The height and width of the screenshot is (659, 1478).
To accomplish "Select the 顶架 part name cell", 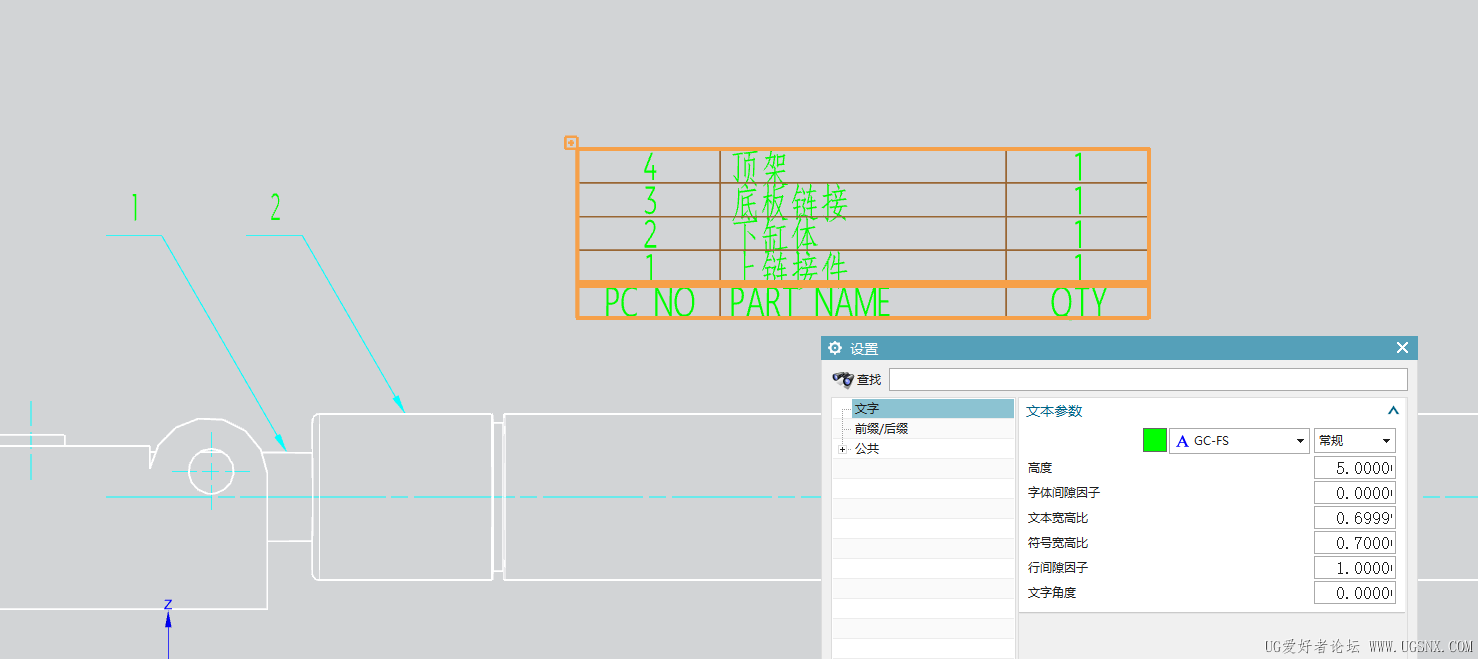I will [863, 166].
